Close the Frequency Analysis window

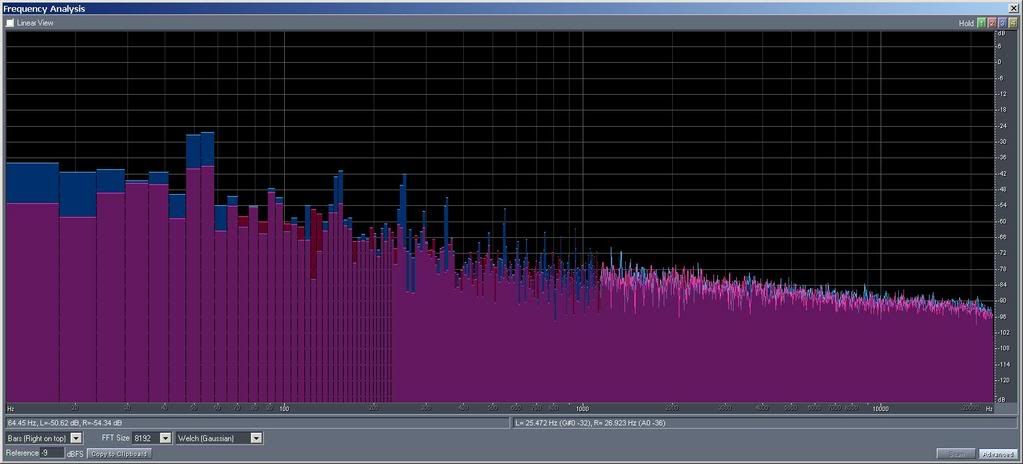click(x=1013, y=8)
